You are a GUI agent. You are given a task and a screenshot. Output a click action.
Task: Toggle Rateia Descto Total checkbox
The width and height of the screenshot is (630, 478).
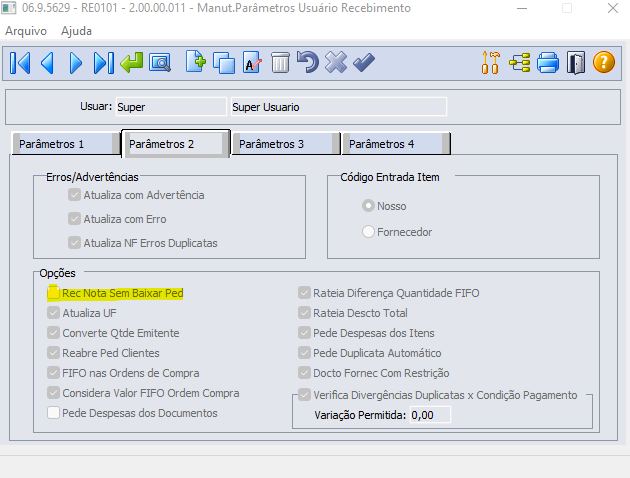point(305,313)
